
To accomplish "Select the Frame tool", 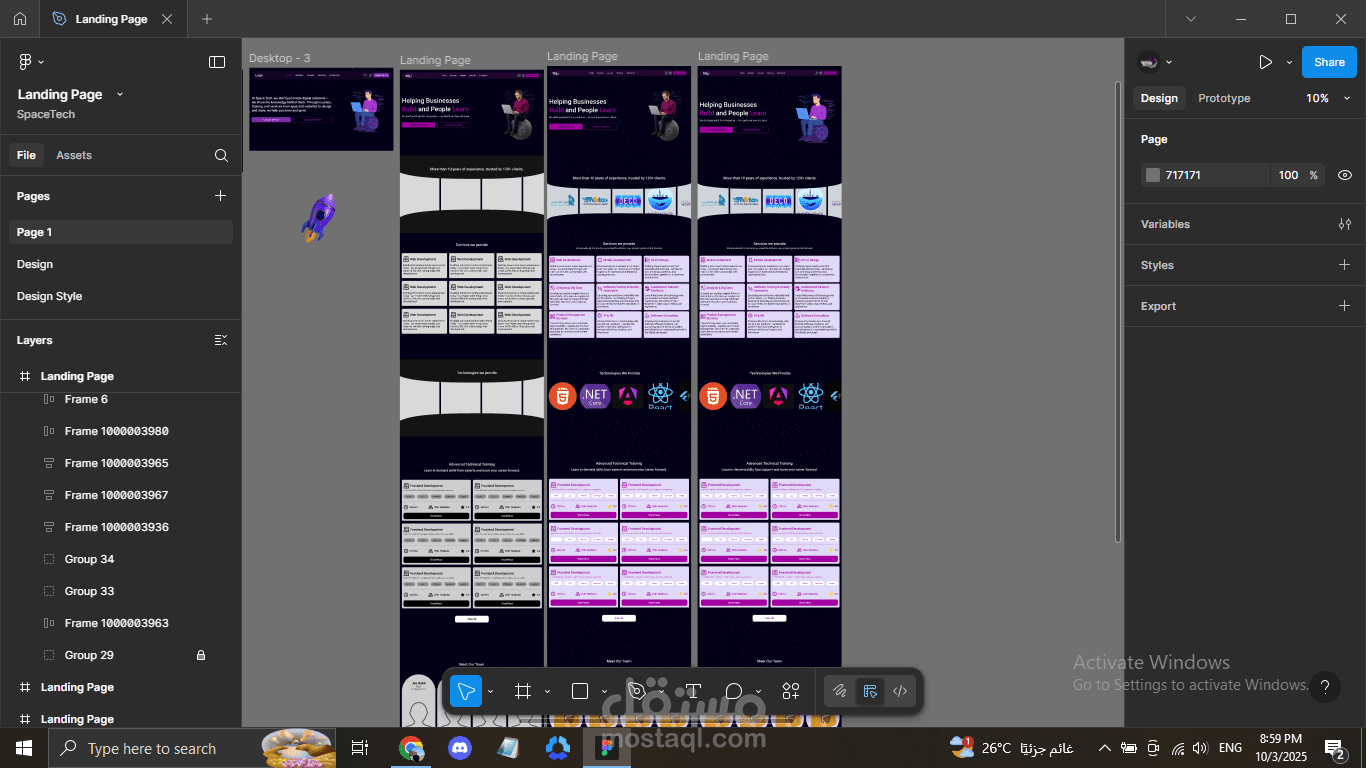I will click(x=522, y=691).
